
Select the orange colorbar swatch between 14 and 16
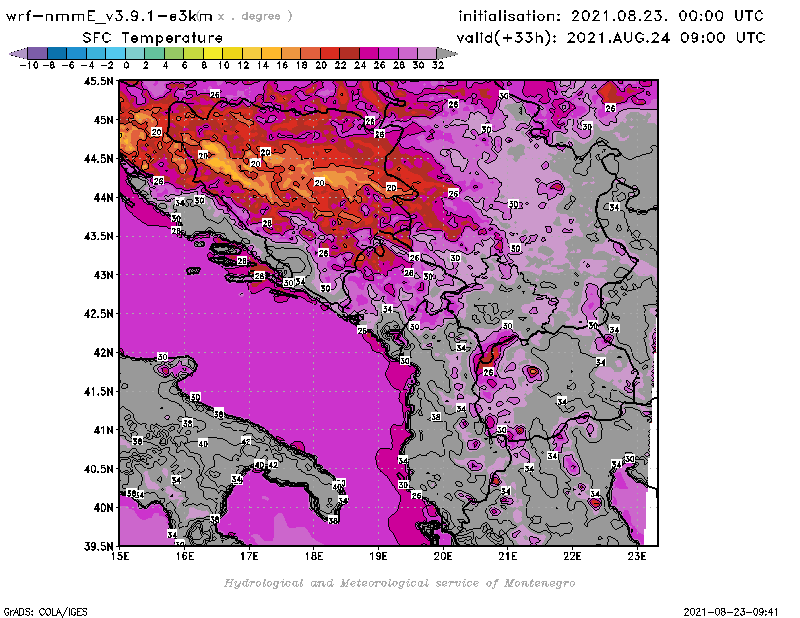point(271,53)
